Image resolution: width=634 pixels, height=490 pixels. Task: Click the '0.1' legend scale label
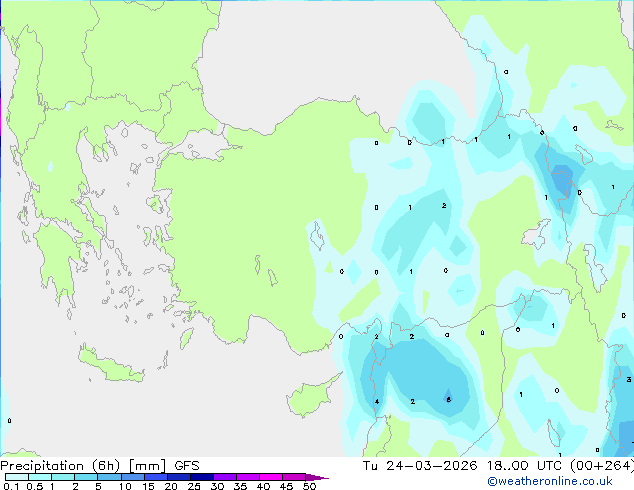point(11,486)
